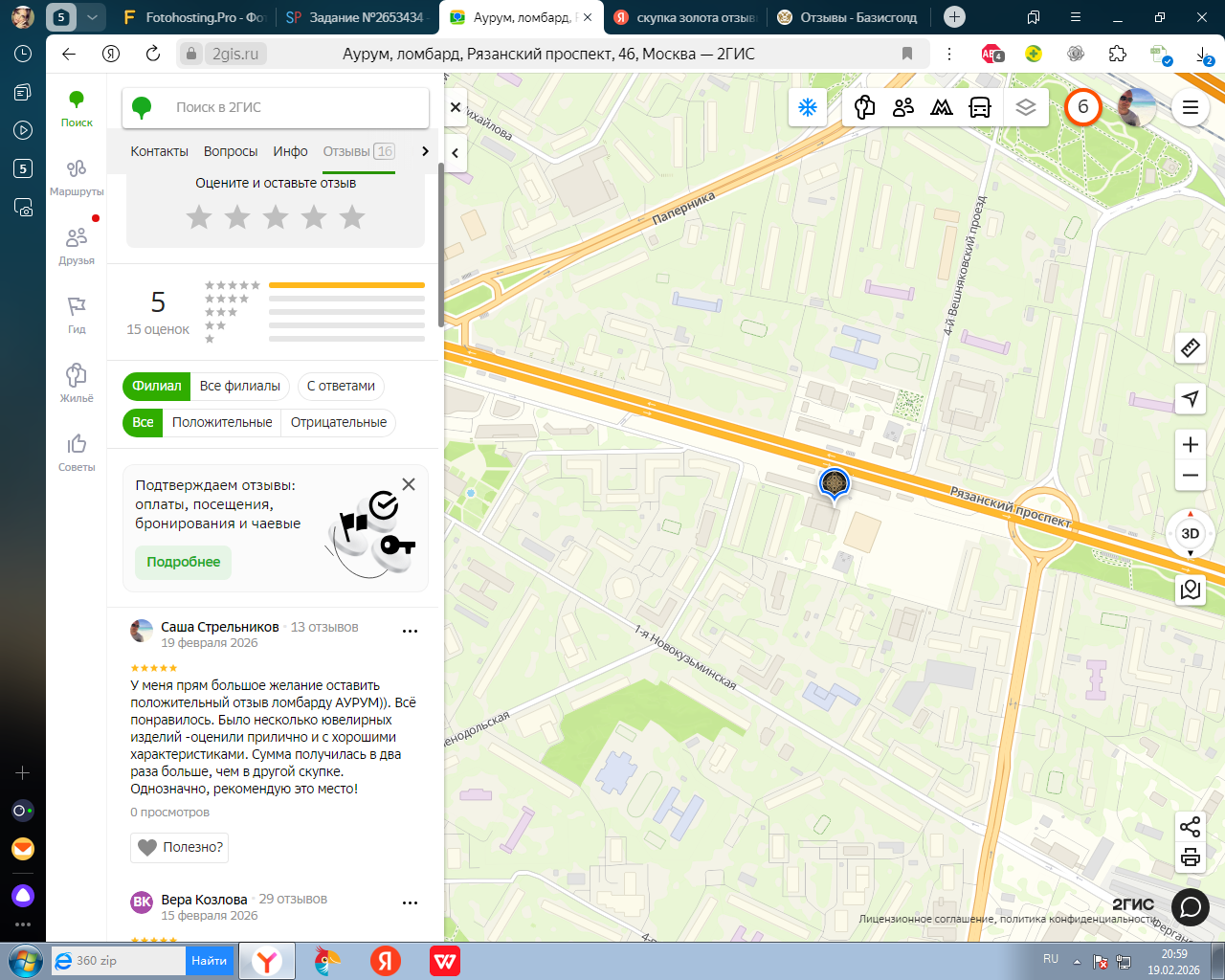Click the Аурум pawnshop marker on the map
The height and width of the screenshot is (980, 1225).
[x=835, y=482]
